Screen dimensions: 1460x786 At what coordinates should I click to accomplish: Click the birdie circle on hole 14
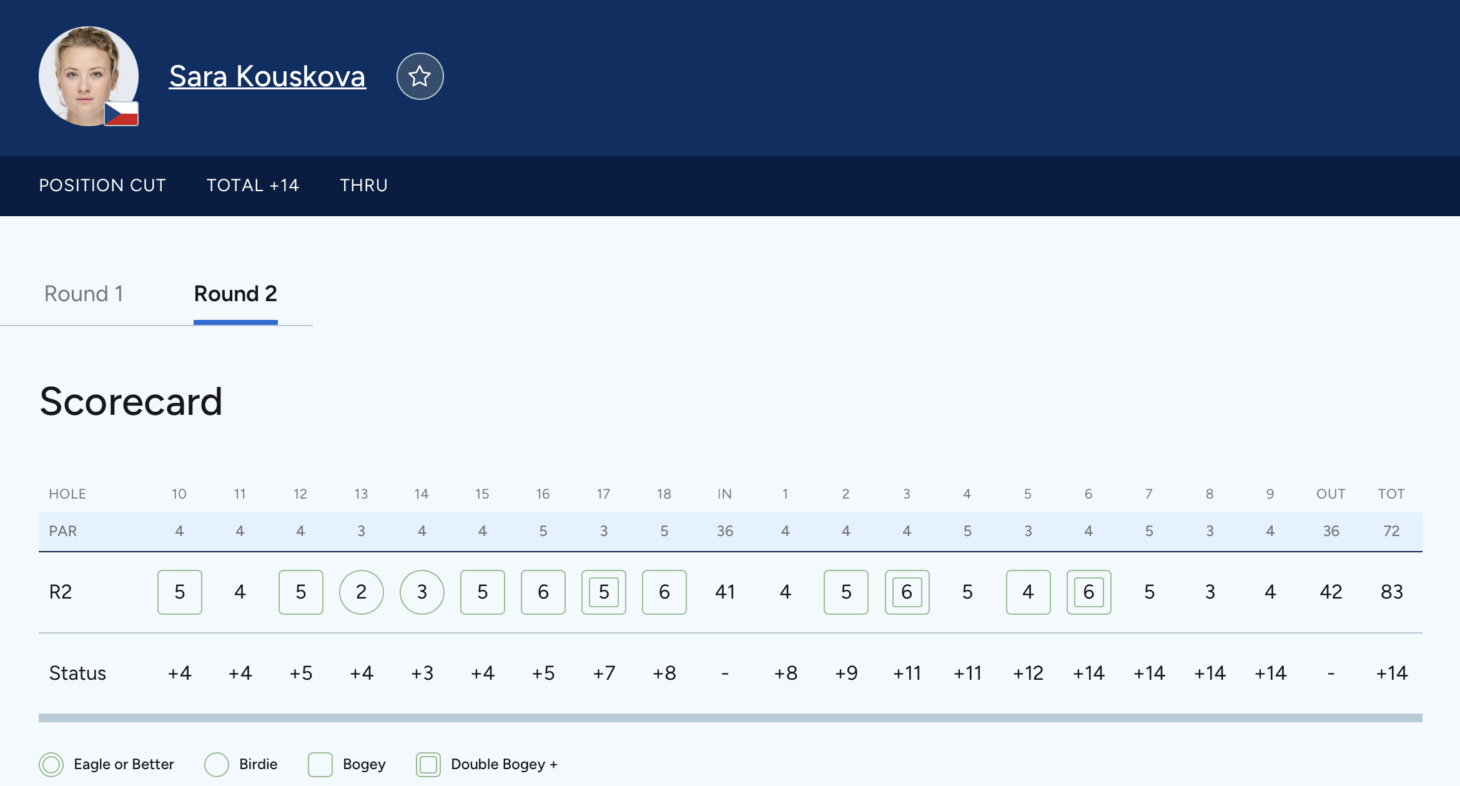[422, 592]
